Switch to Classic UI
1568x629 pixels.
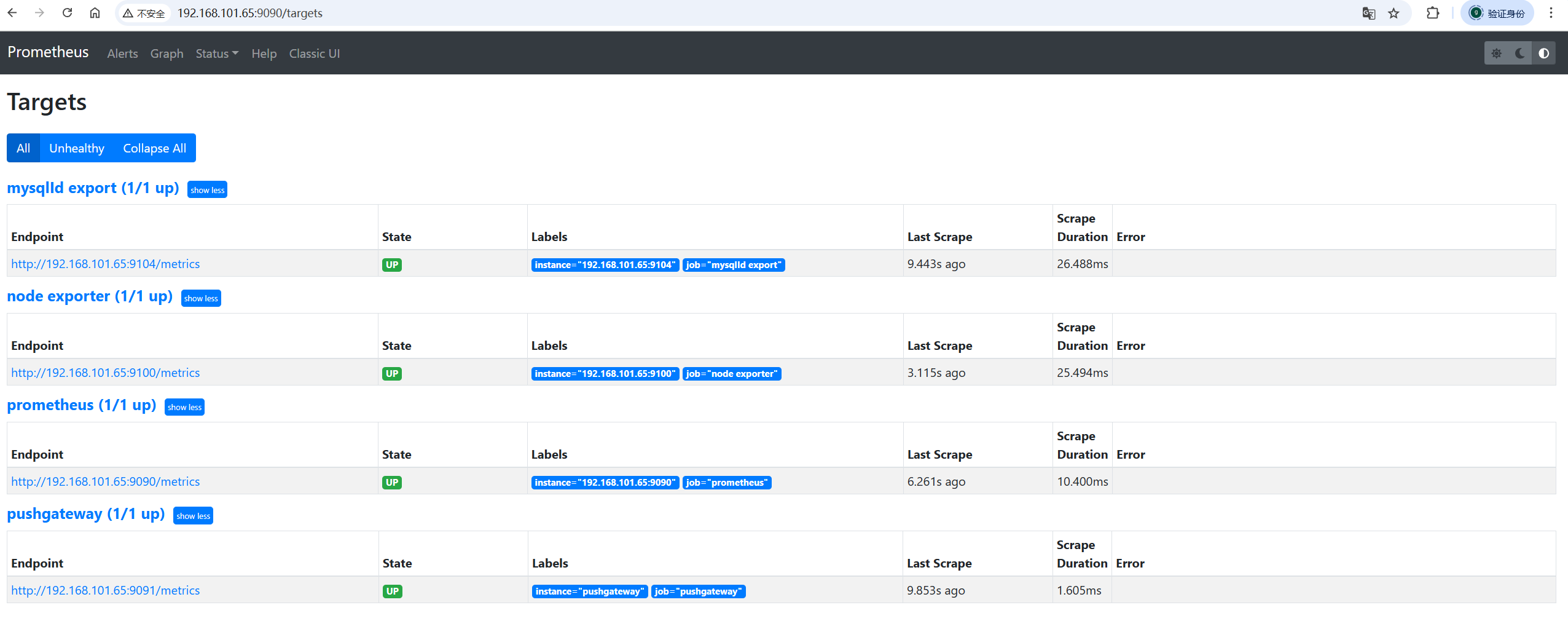coord(314,53)
